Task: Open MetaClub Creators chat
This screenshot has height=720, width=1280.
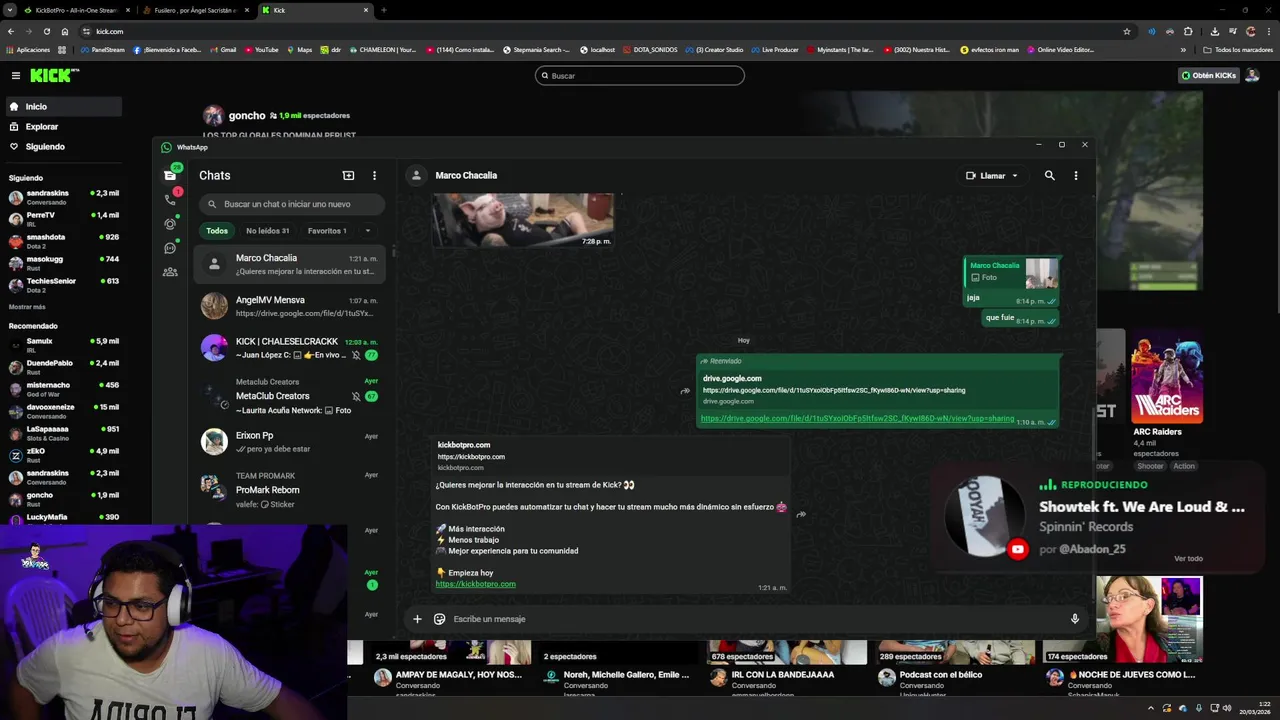Action: click(290, 395)
